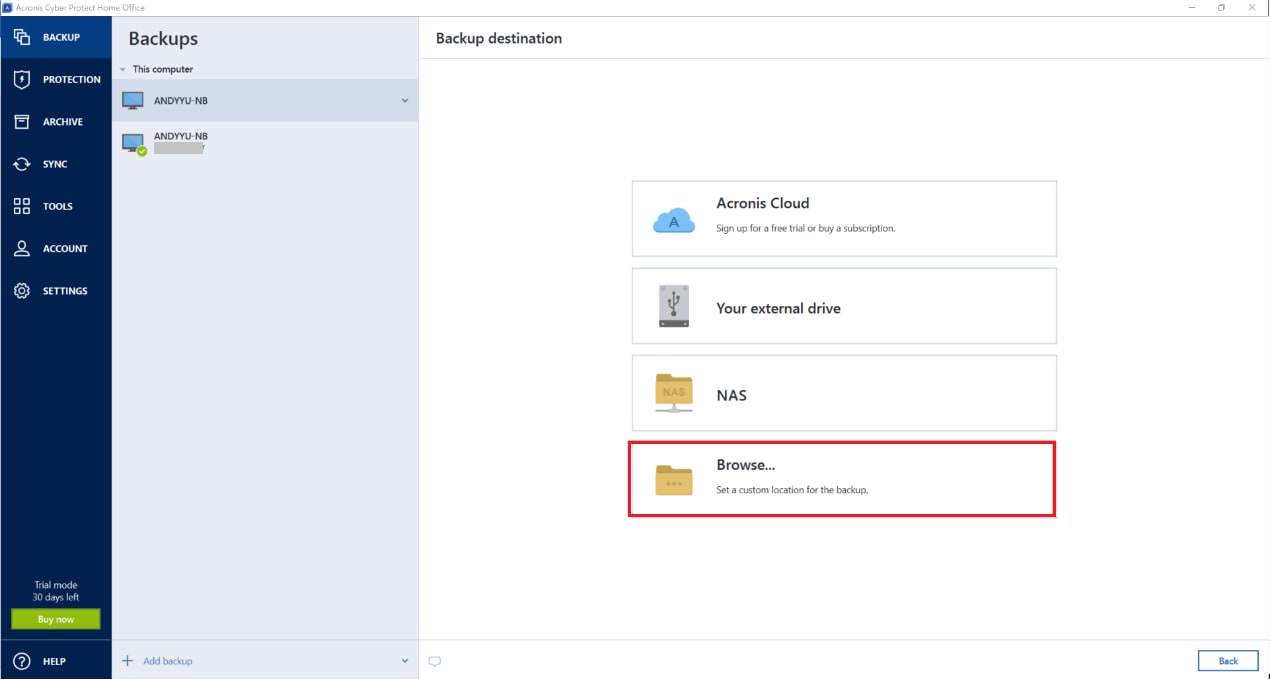
Task: Restore the window using title bar button
Action: tap(1221, 7)
